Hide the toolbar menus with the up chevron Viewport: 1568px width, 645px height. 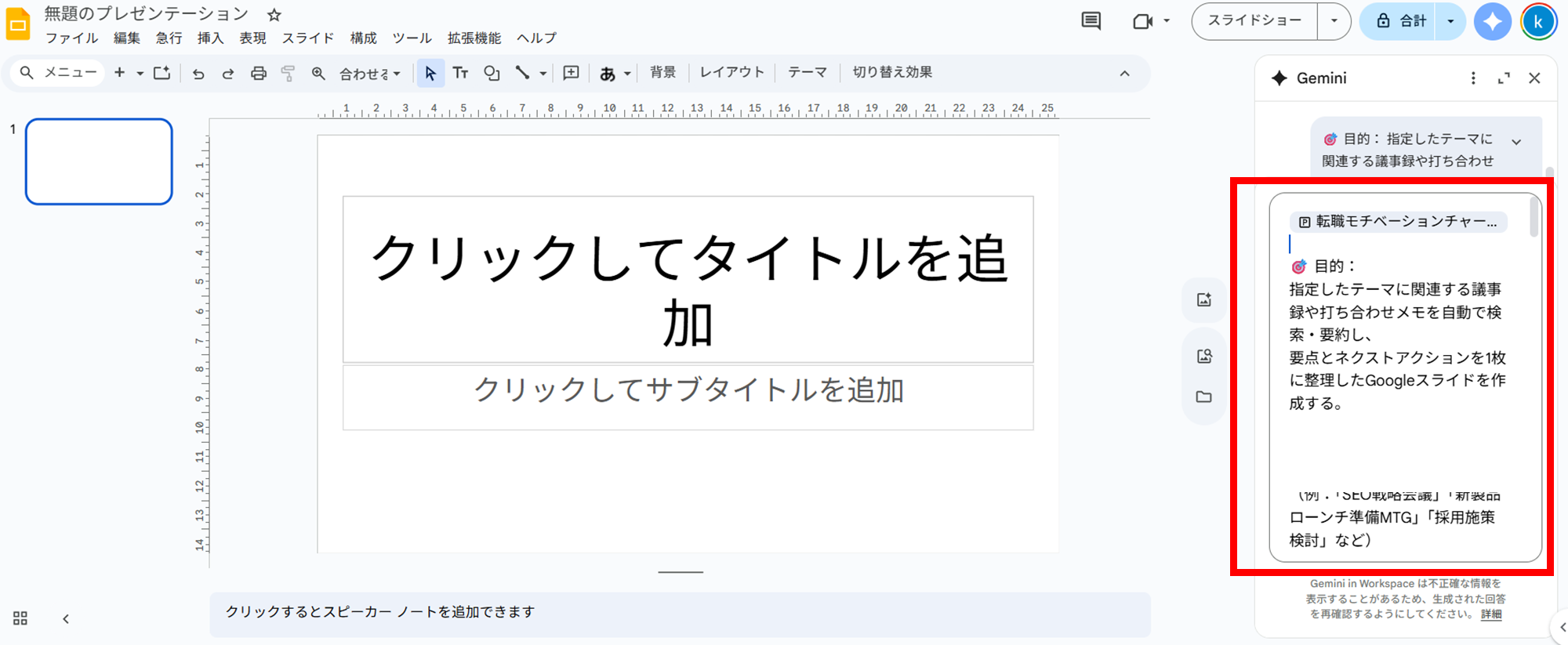click(1124, 73)
